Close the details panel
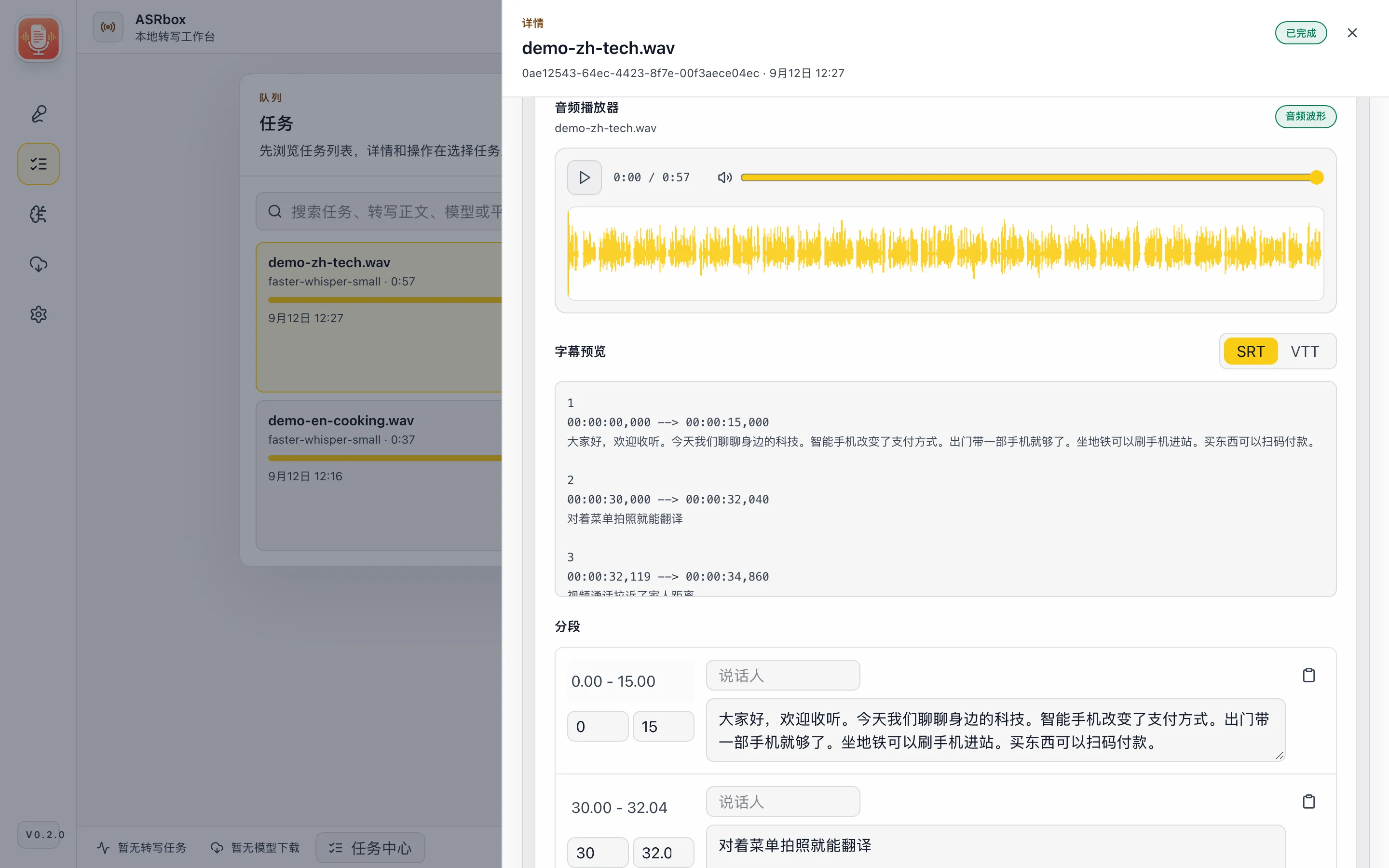The height and width of the screenshot is (868, 1389). tap(1352, 33)
